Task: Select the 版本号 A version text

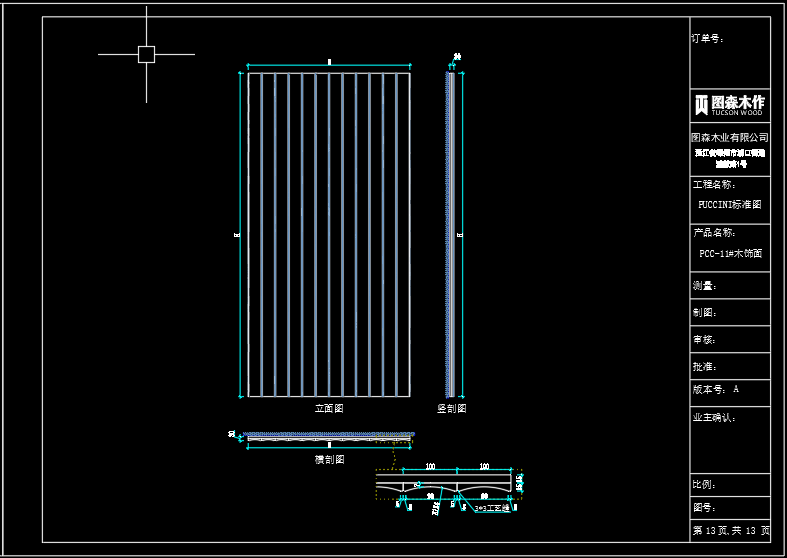Action: (x=716, y=390)
